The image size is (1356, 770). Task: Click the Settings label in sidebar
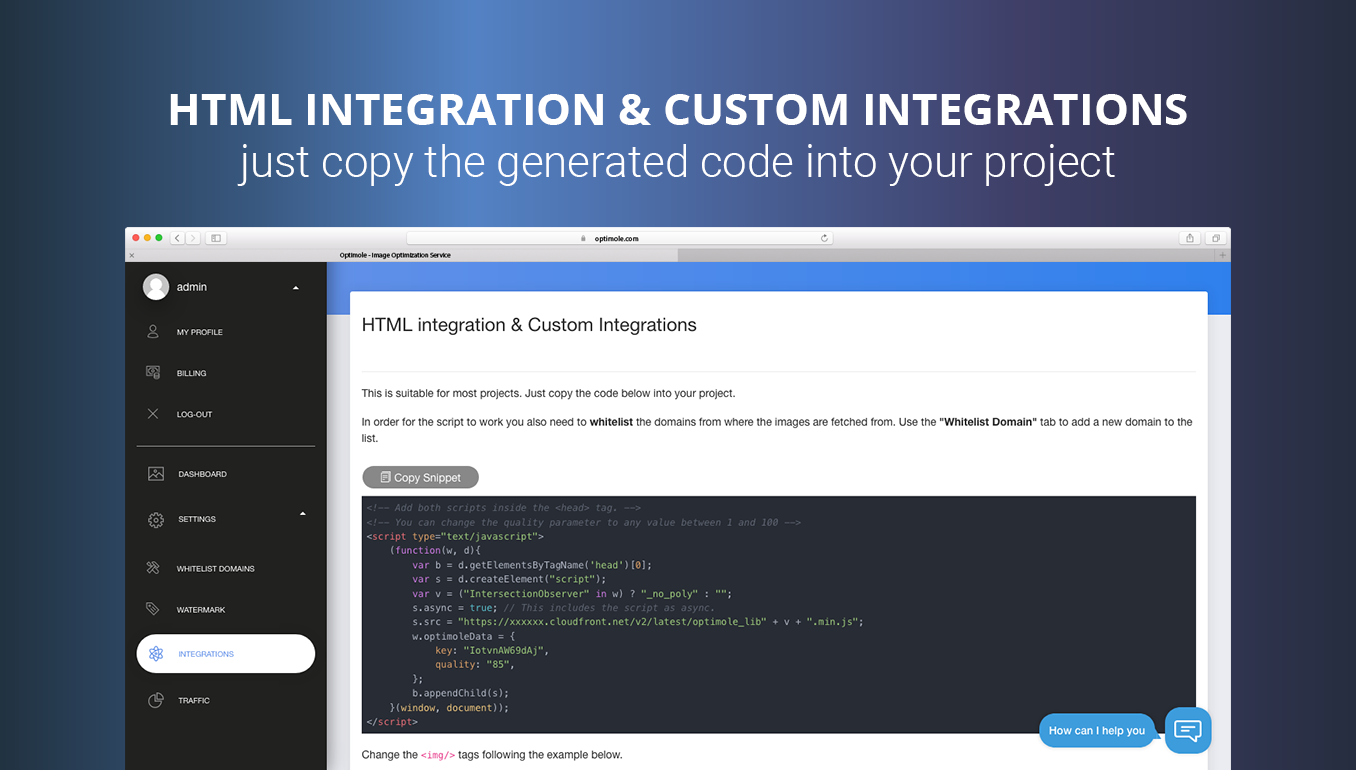(197, 519)
